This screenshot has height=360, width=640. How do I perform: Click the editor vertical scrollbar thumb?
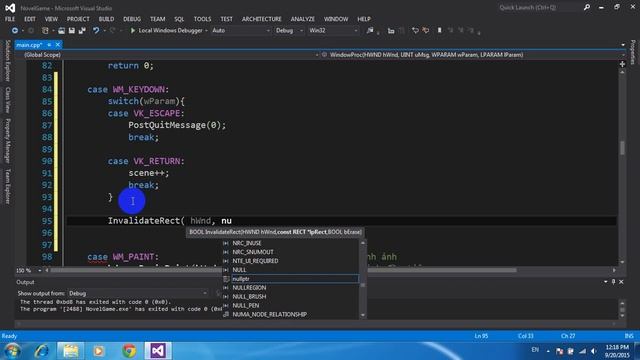pyautogui.click(x=622, y=148)
